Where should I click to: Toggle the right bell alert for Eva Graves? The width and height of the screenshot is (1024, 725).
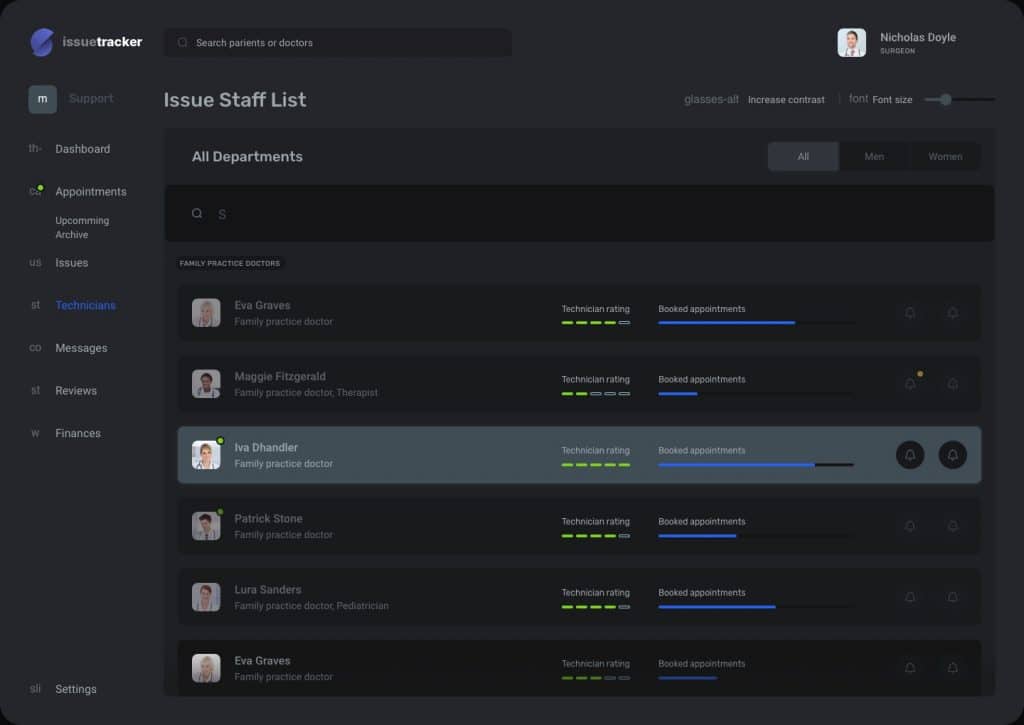952,313
